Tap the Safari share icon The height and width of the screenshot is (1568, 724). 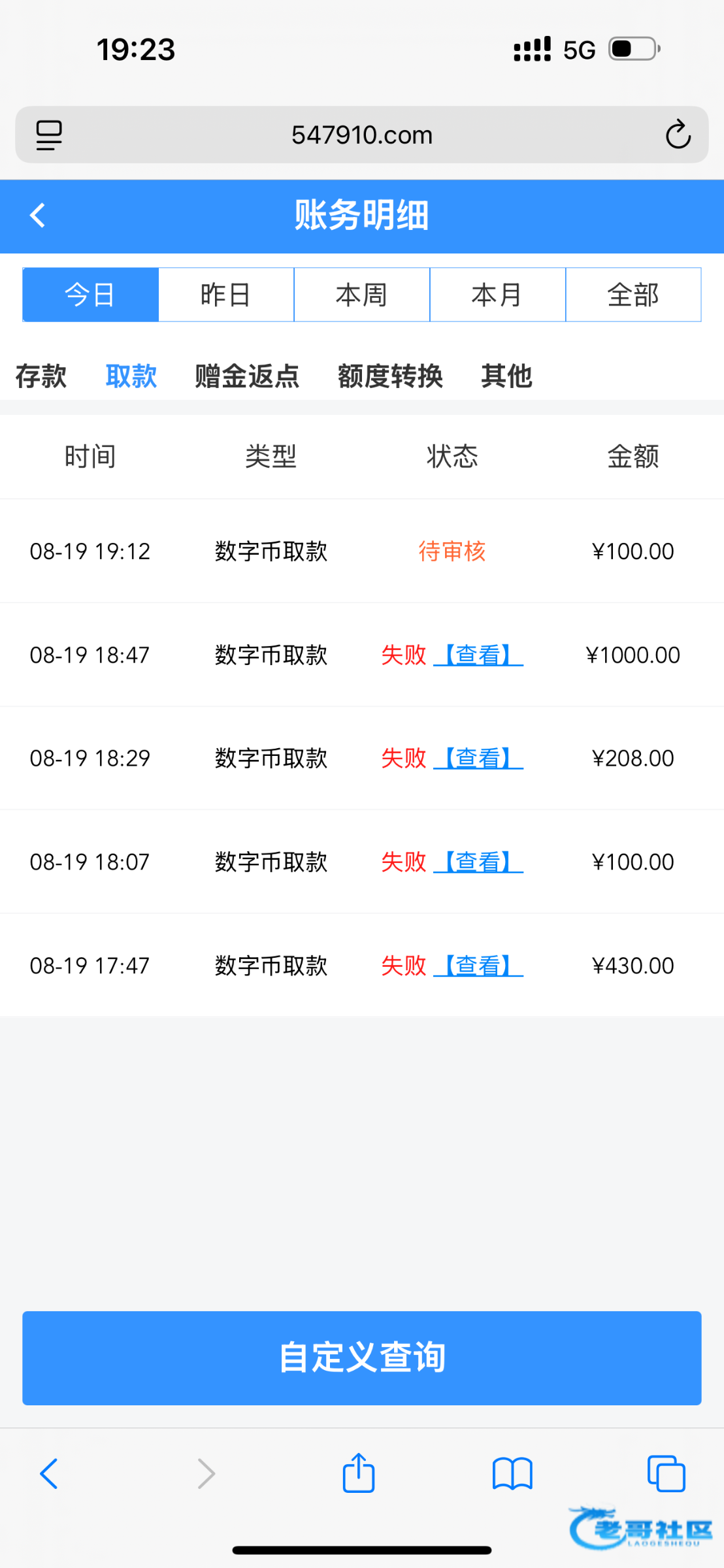[x=359, y=1473]
